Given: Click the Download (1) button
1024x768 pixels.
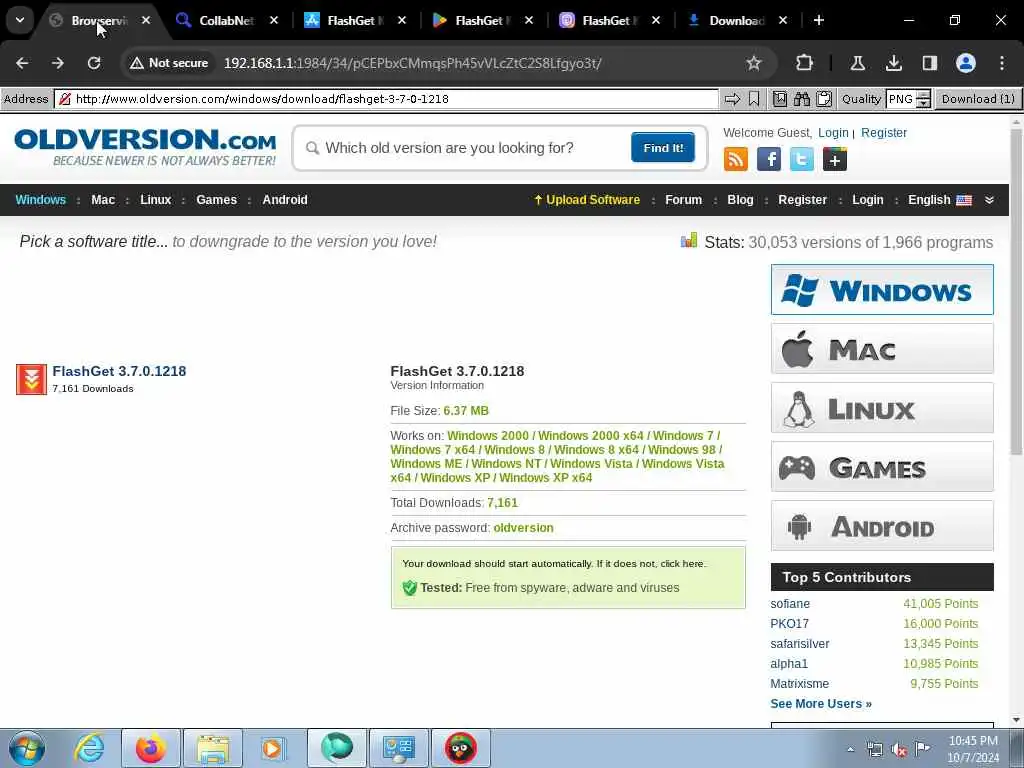Looking at the screenshot, I should [x=978, y=99].
